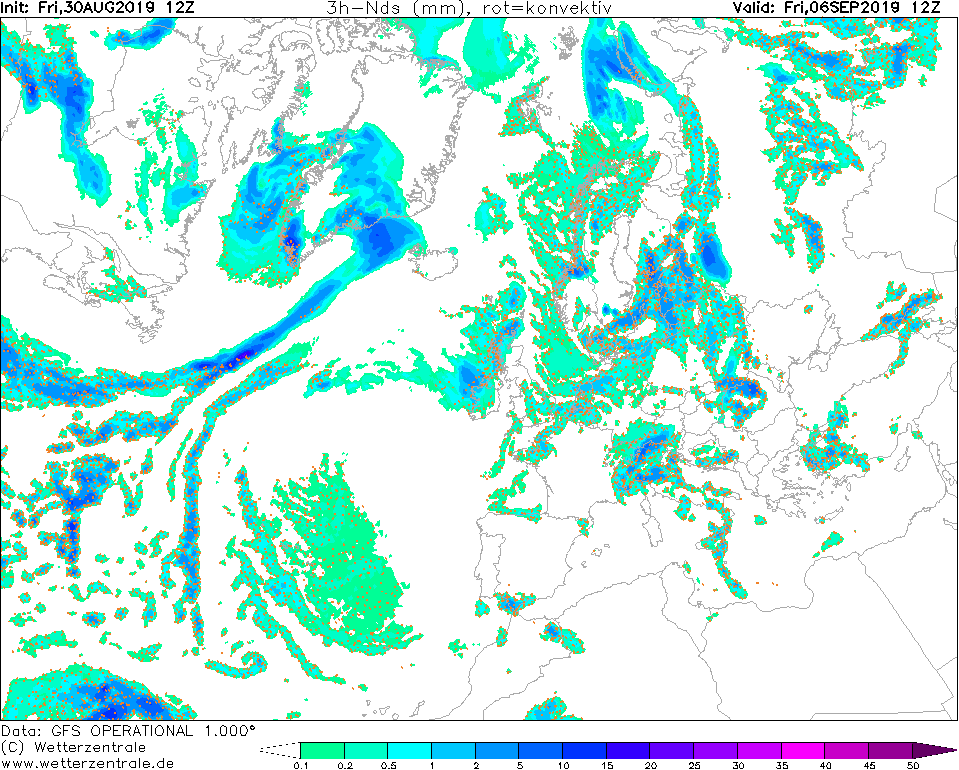The width and height of the screenshot is (959, 770).
Task: Click the (C) Wetterzentrale copyright text
Action: point(73,747)
